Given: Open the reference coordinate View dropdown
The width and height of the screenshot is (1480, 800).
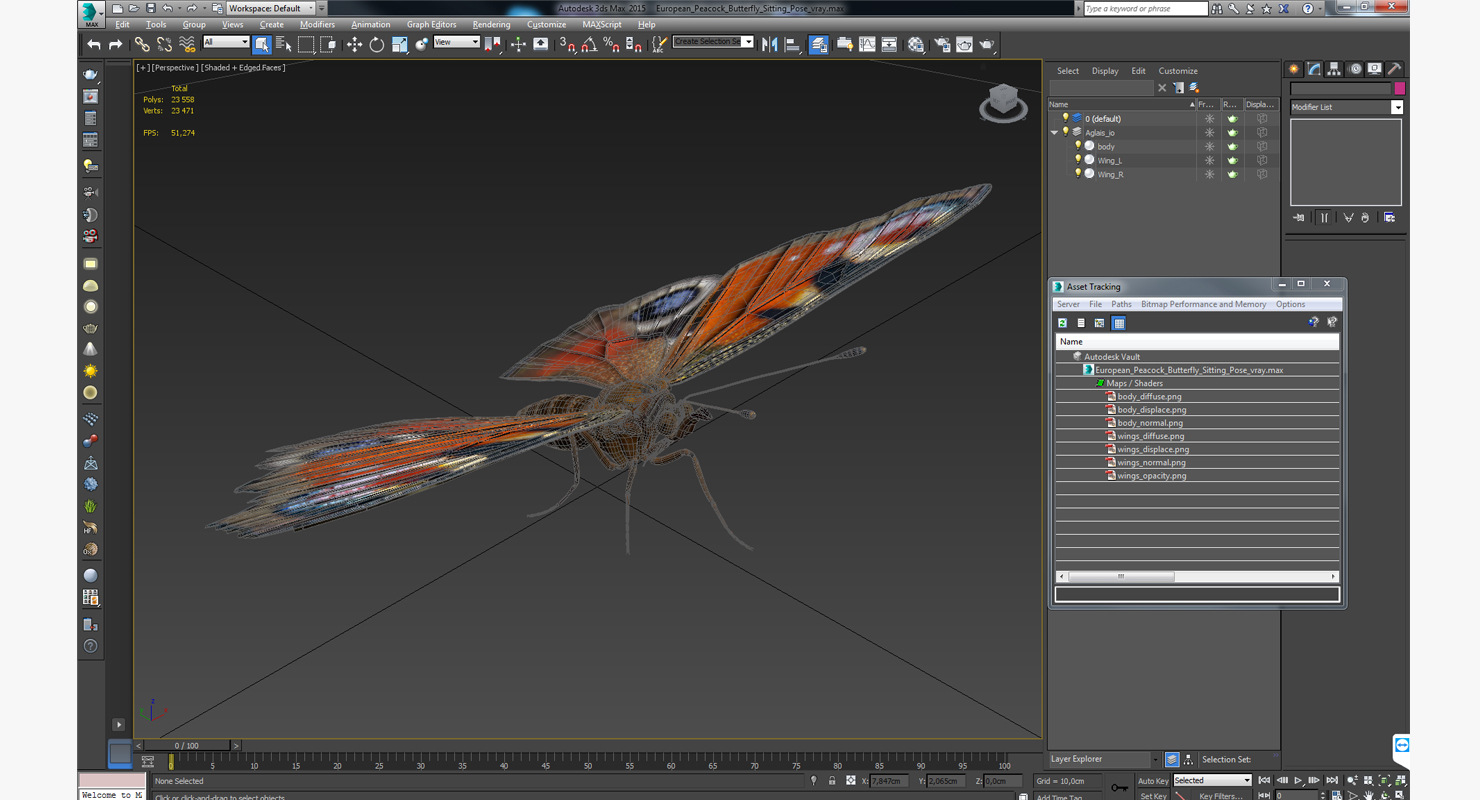Looking at the screenshot, I should (x=456, y=42).
